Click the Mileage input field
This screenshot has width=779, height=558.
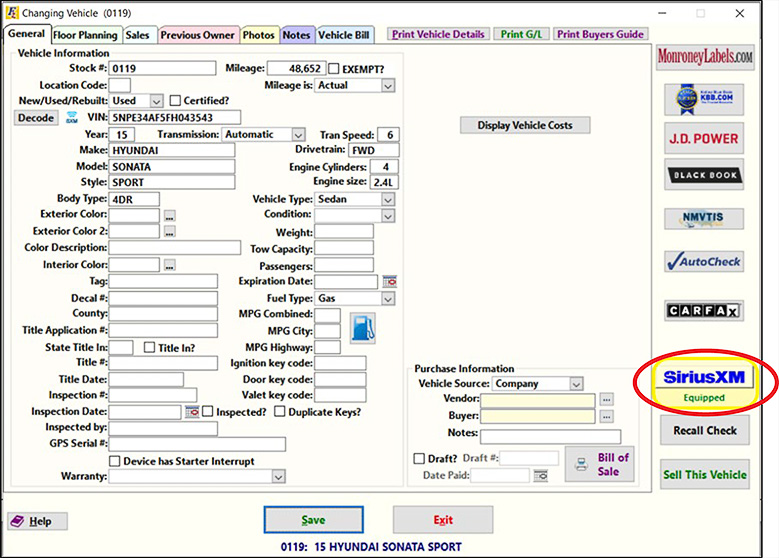click(297, 69)
